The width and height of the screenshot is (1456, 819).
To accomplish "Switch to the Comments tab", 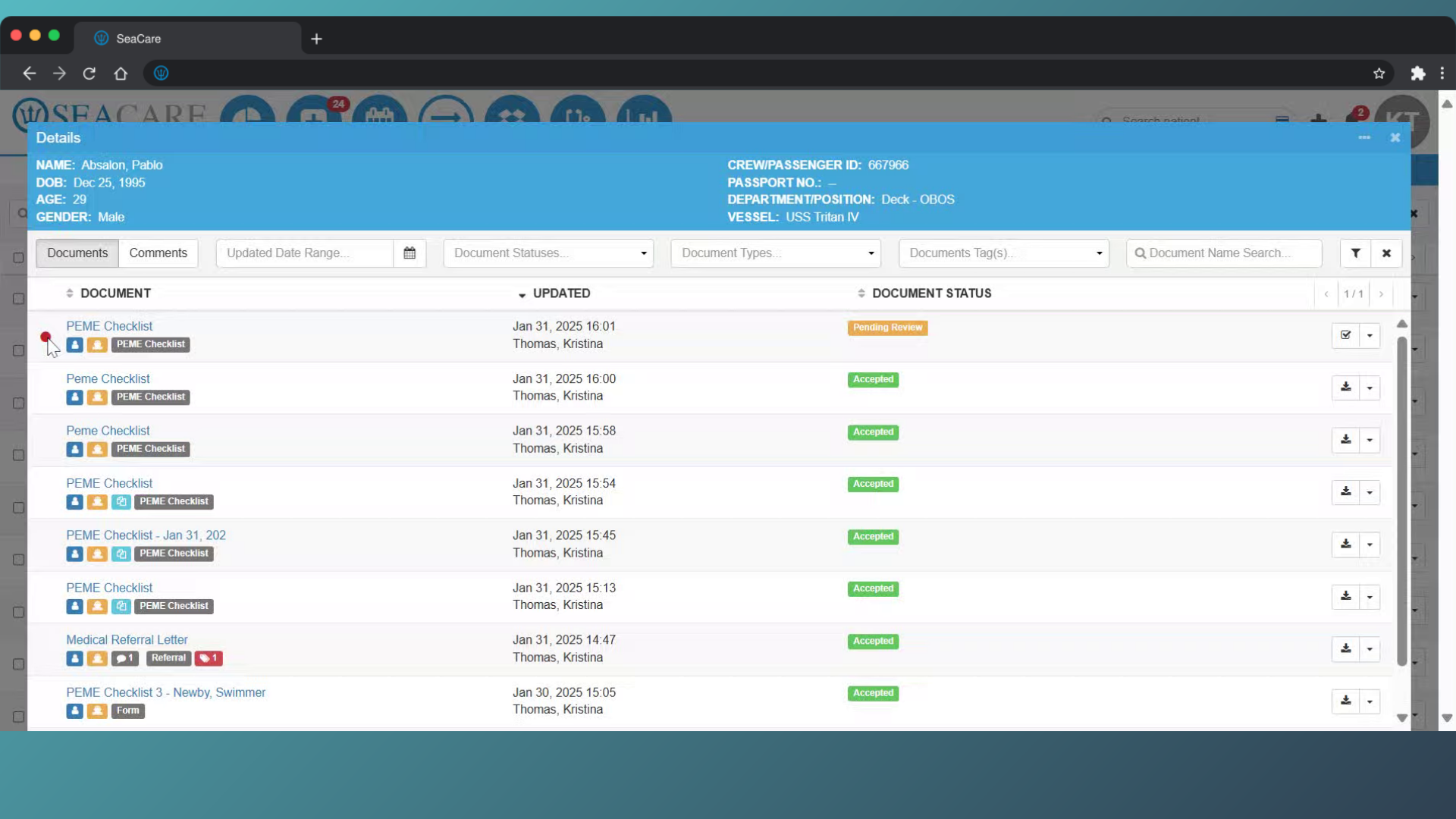I will click(158, 253).
